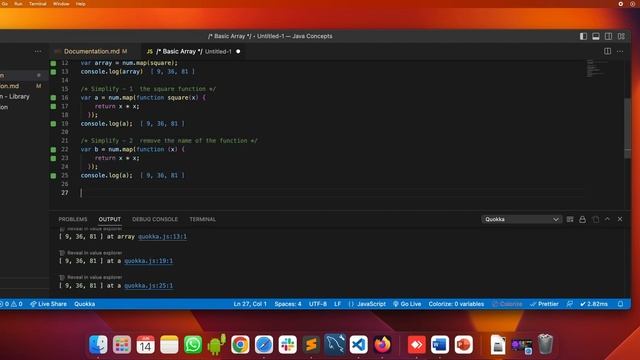640x360 pixels.
Task: Open the Help menu
Action: [x=80, y=4]
